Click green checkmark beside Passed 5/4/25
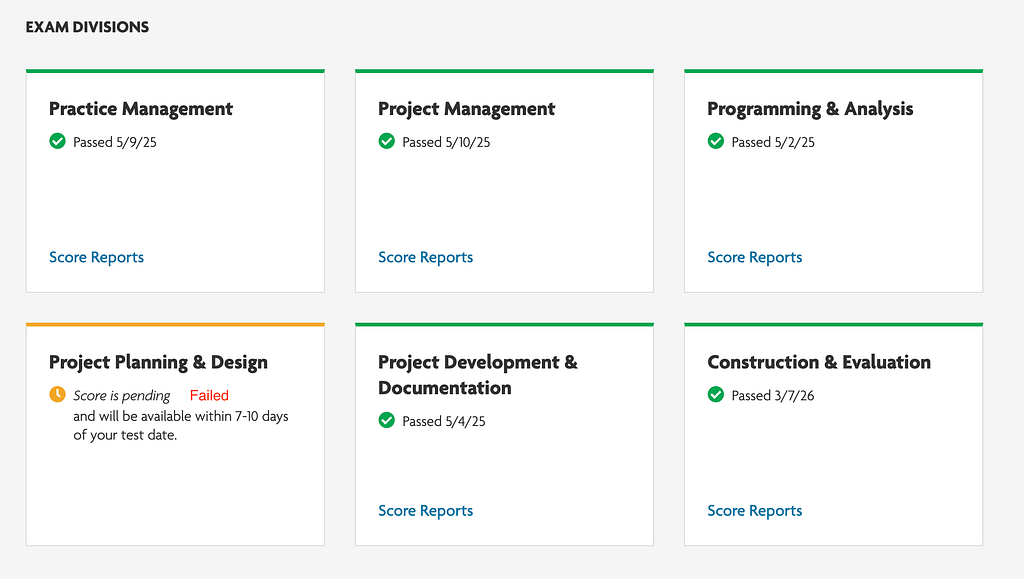This screenshot has height=579, width=1024. tap(386, 421)
